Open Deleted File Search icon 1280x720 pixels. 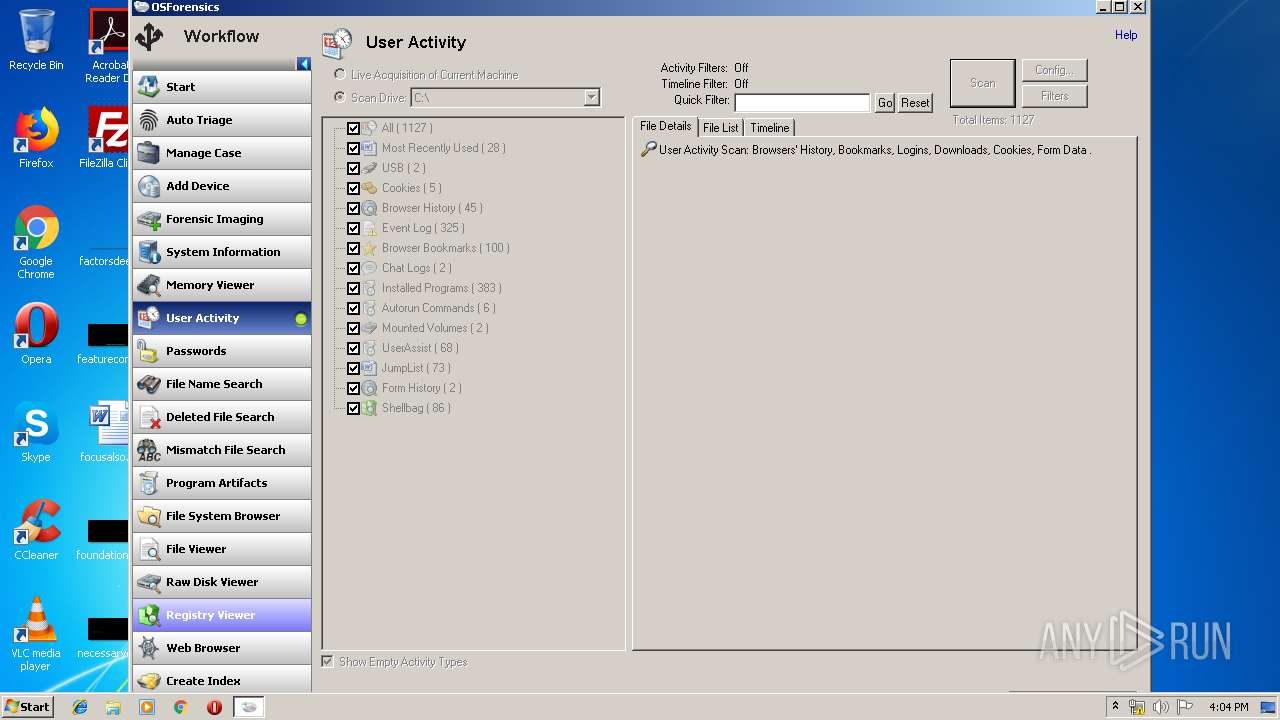[149, 417]
